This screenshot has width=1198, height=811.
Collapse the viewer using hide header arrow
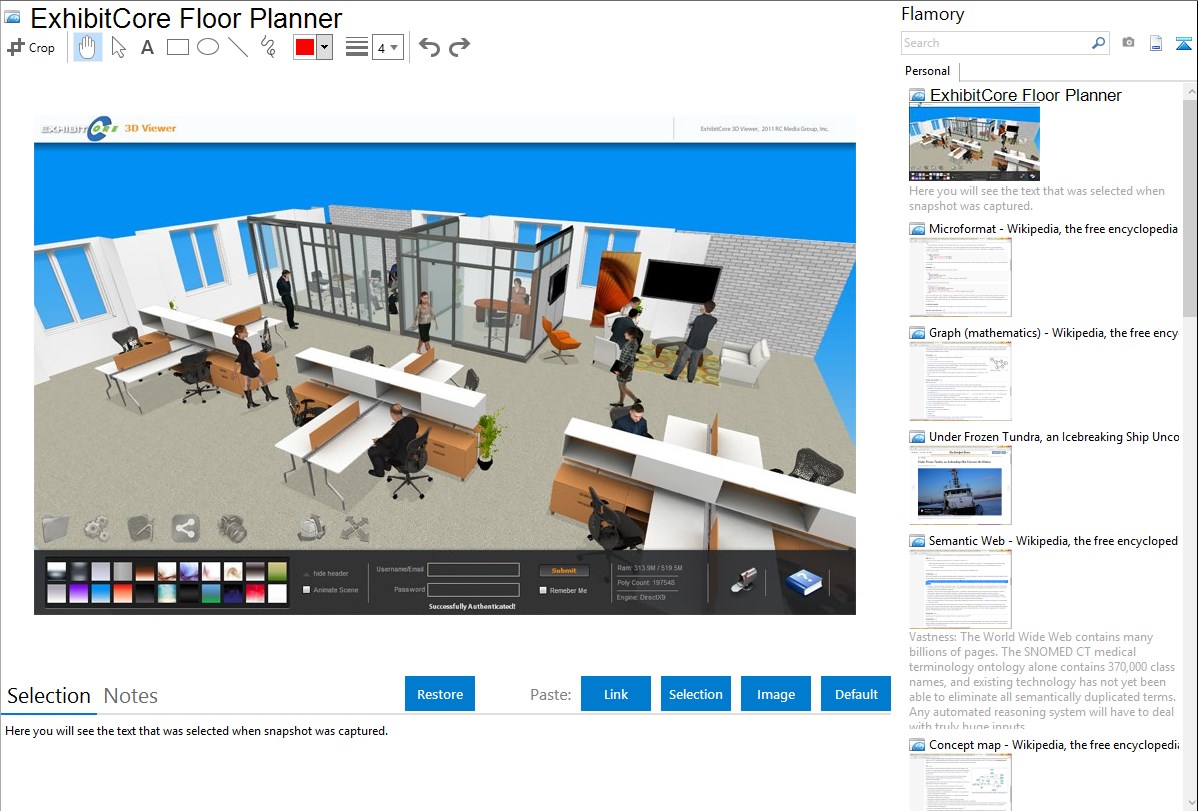(306, 573)
